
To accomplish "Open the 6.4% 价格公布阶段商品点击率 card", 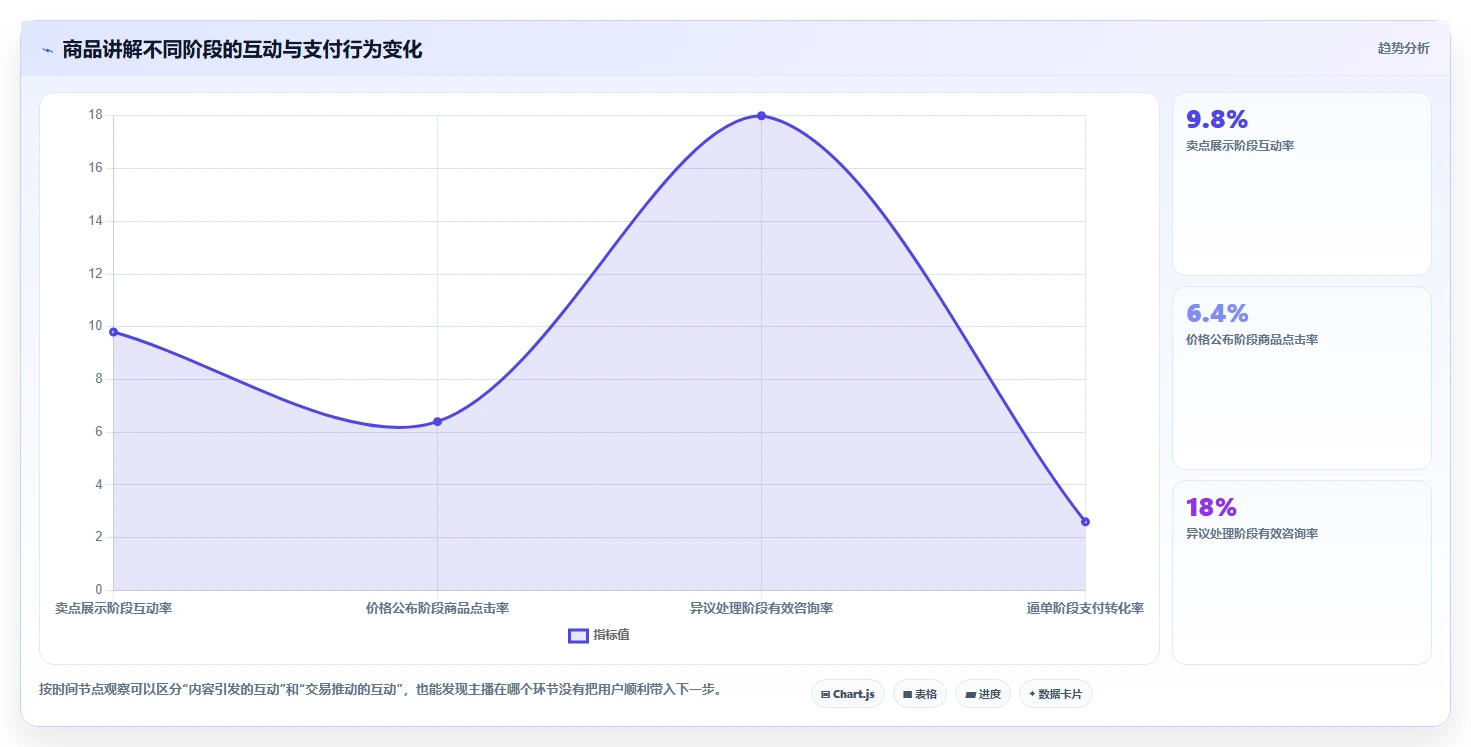I will point(1301,378).
